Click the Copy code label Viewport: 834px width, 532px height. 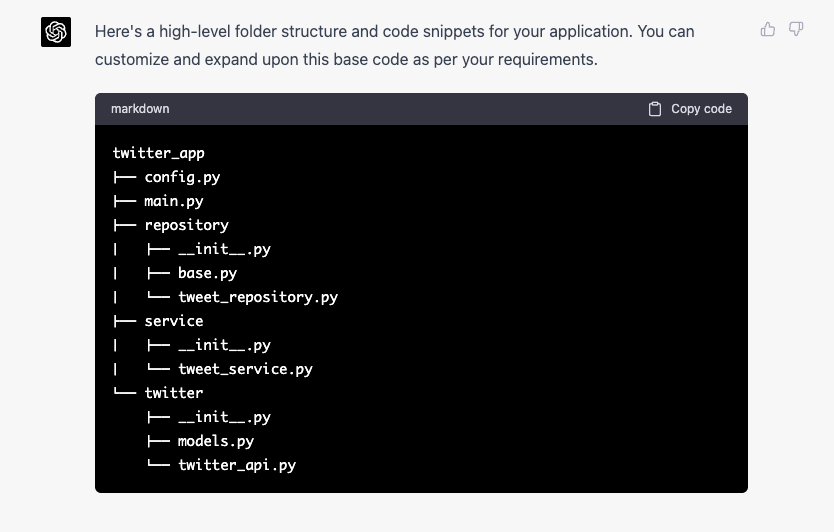[701, 109]
